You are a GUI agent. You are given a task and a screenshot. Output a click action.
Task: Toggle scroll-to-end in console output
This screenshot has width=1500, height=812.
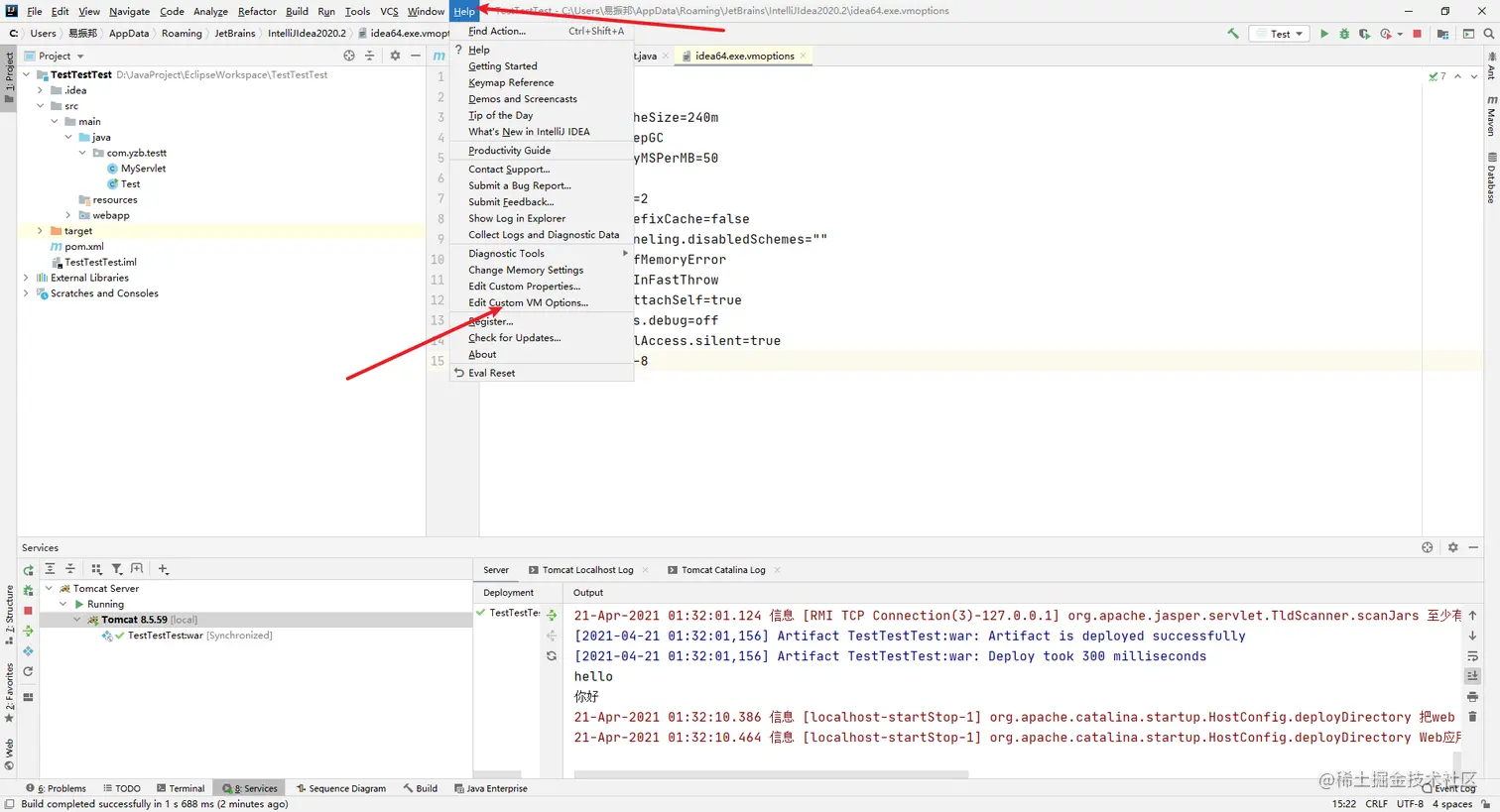(x=1472, y=675)
